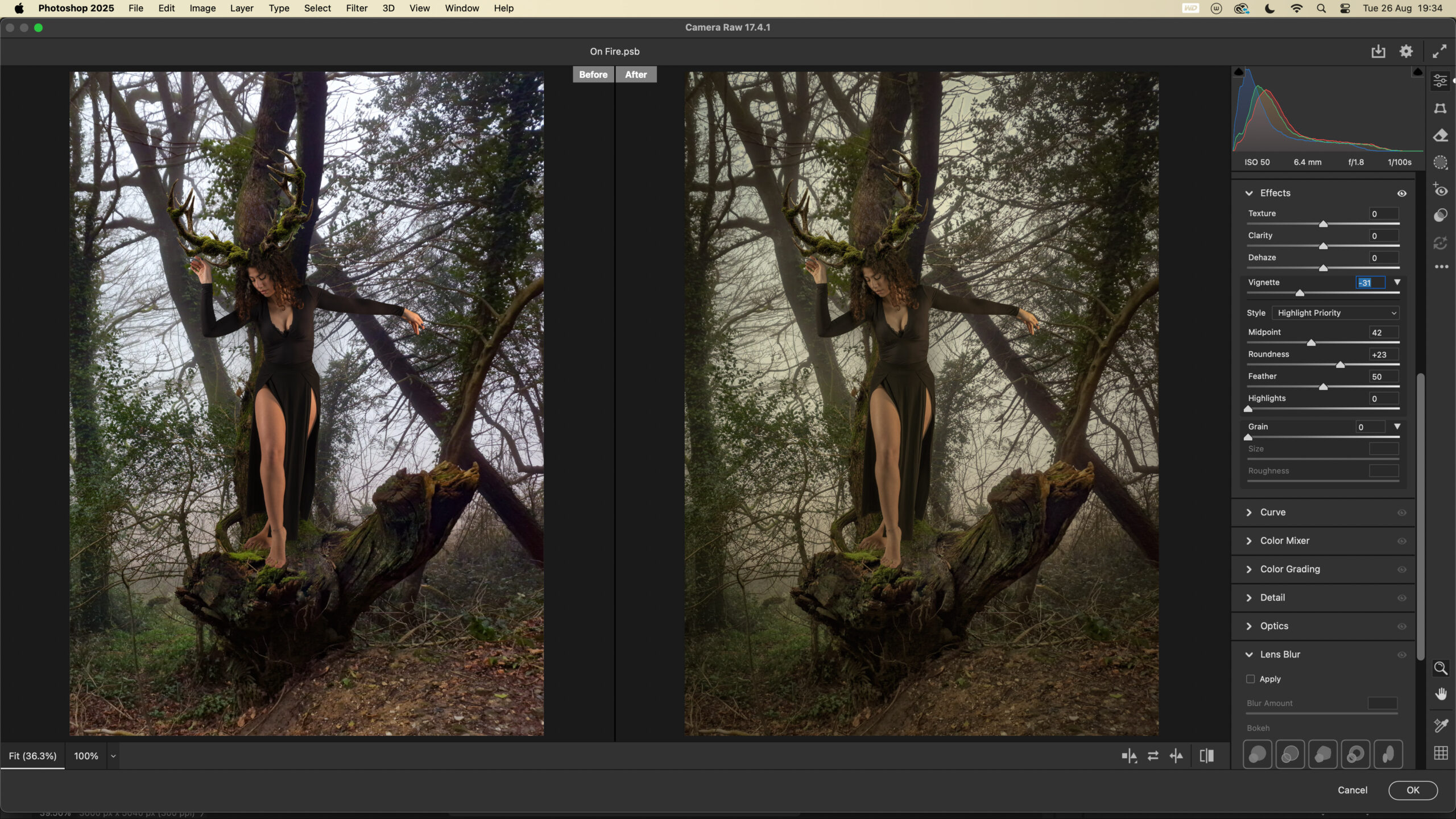Toggle full screen mode icon
The image size is (1456, 819).
tap(1440, 51)
